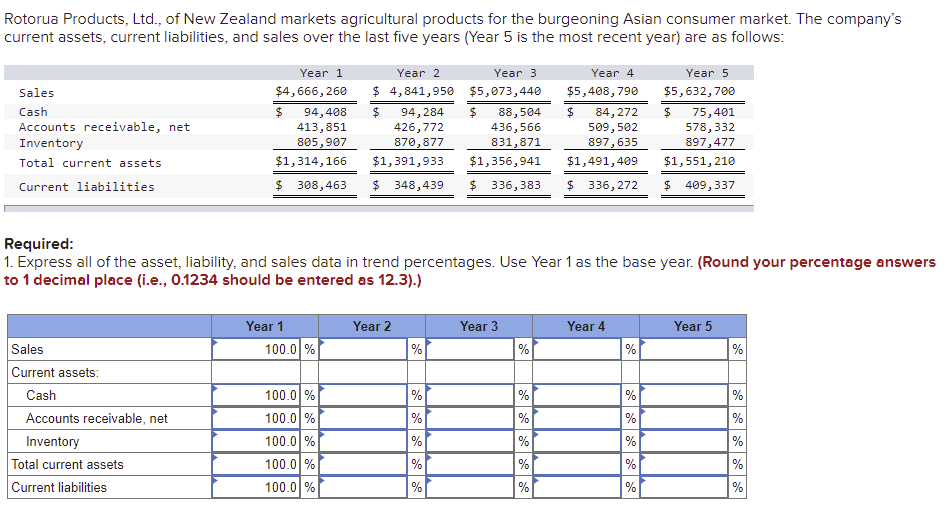This screenshot has height=506, width=951.
Task: Click the 'Year 4' answer table header
Action: 586,326
